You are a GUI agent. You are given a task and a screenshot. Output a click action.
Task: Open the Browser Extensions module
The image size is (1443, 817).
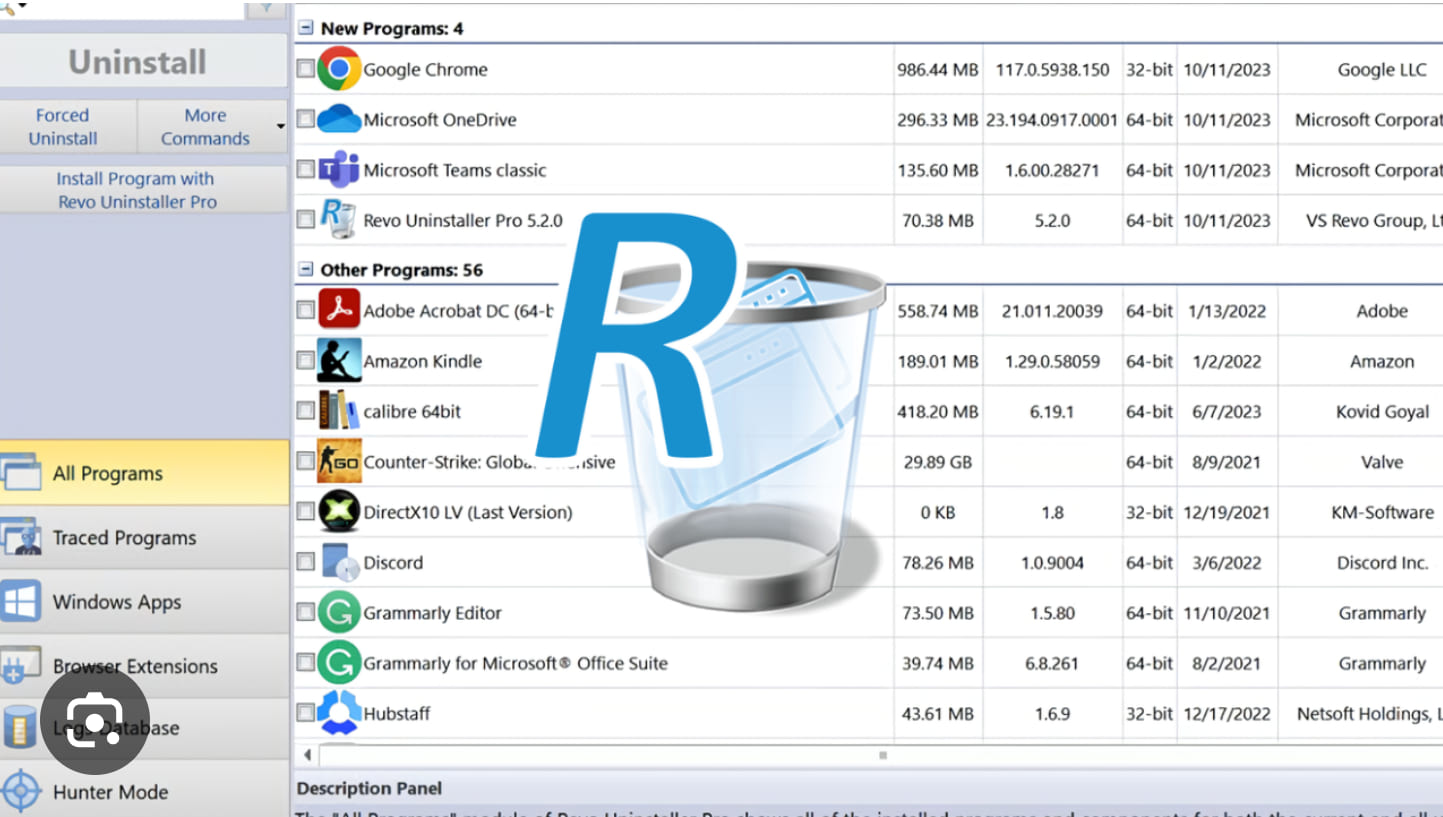click(144, 665)
